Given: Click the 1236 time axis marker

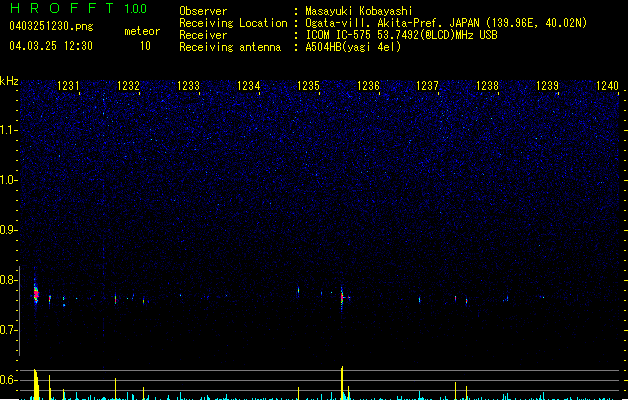Looking at the screenshot, I should pyautogui.click(x=368, y=86).
